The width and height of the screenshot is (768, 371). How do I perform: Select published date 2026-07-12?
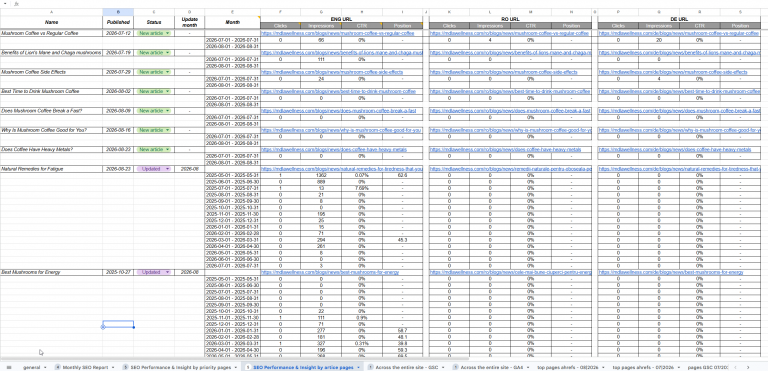point(118,33)
